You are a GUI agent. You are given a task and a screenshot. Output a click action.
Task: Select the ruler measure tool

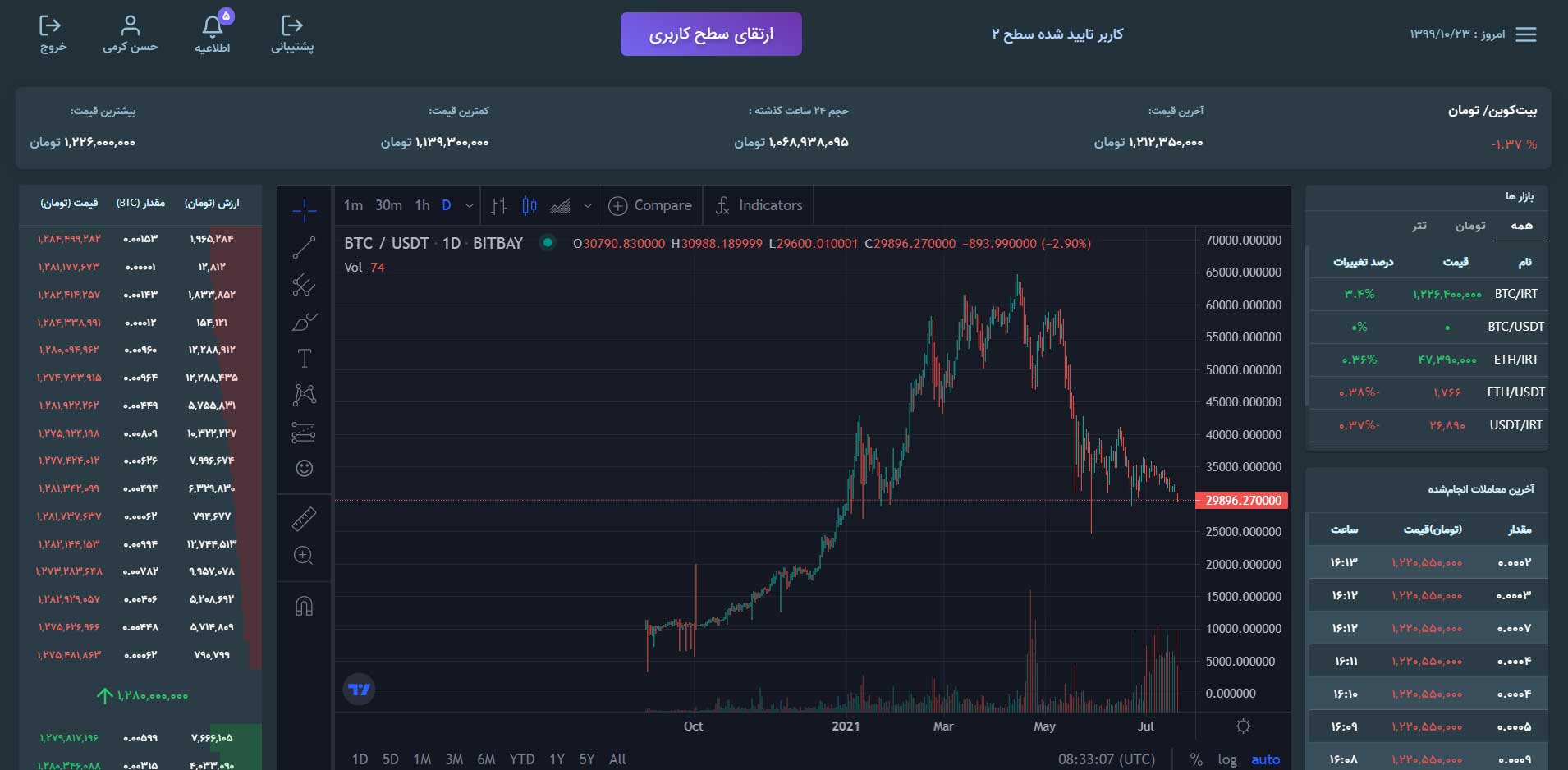click(x=305, y=519)
